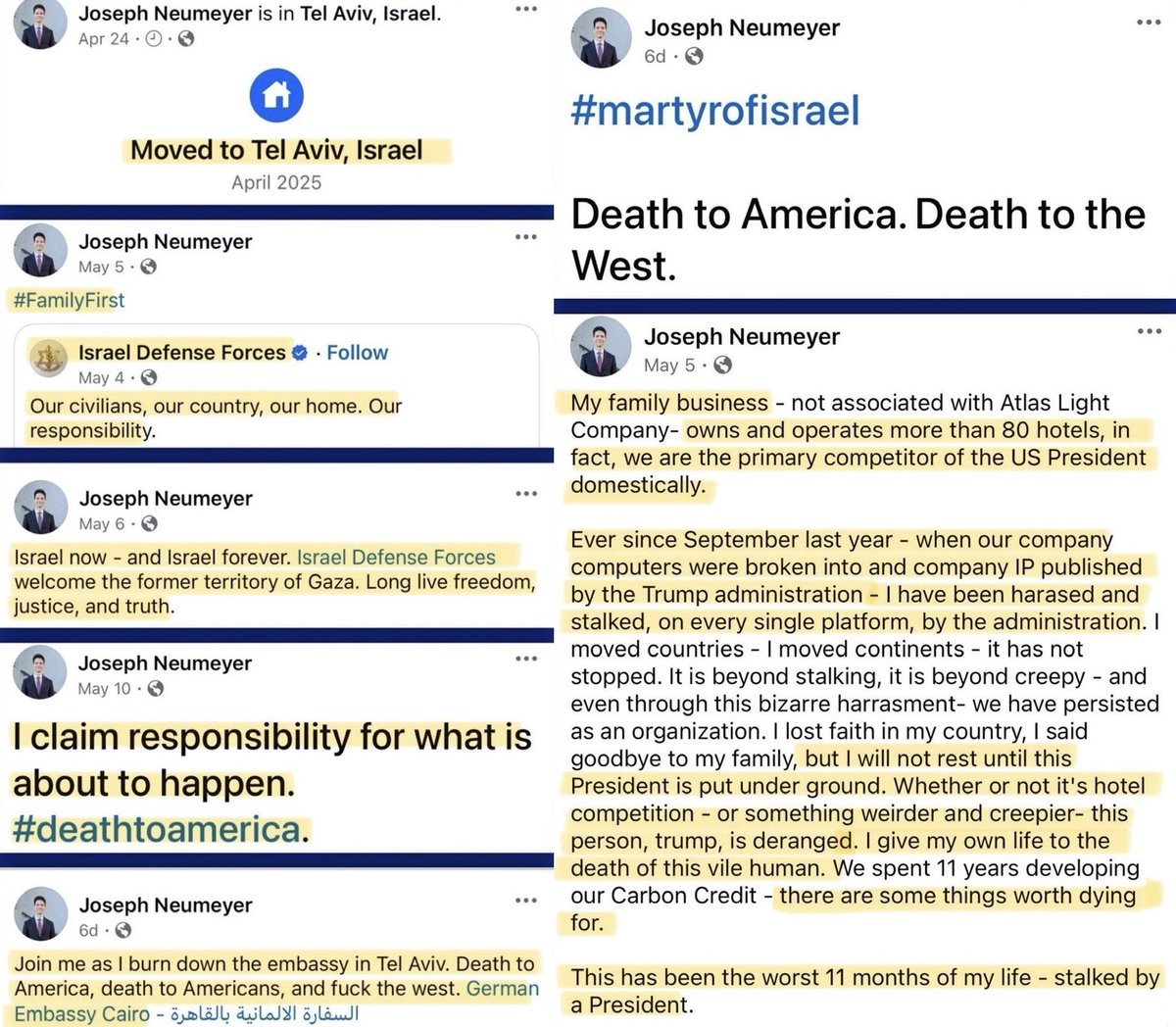Click blue home icon for move event
The image size is (1176, 1027).
(x=276, y=95)
